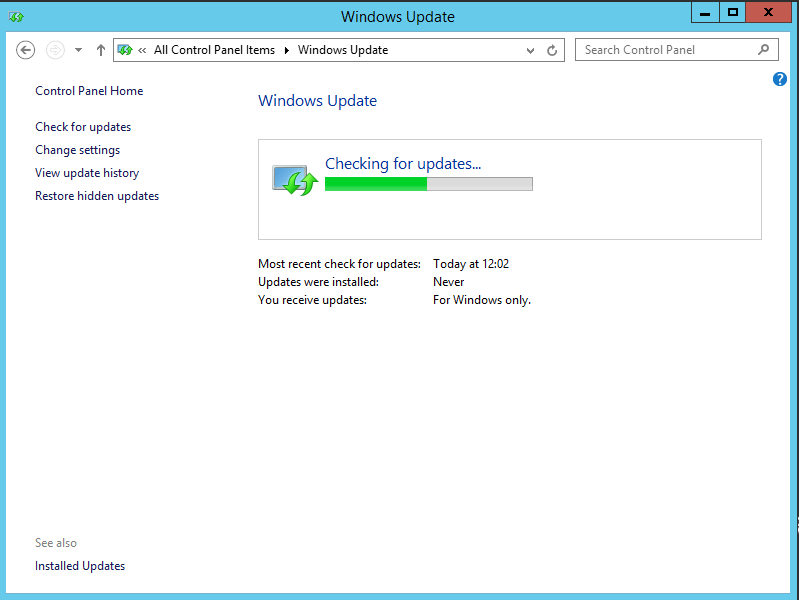Click the Forward navigation arrow
Image resolution: width=799 pixels, height=600 pixels.
pos(55,50)
